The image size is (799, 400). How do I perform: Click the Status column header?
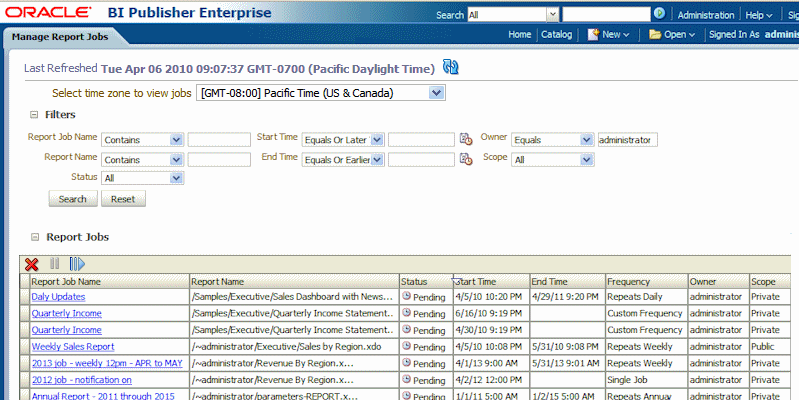(x=426, y=281)
